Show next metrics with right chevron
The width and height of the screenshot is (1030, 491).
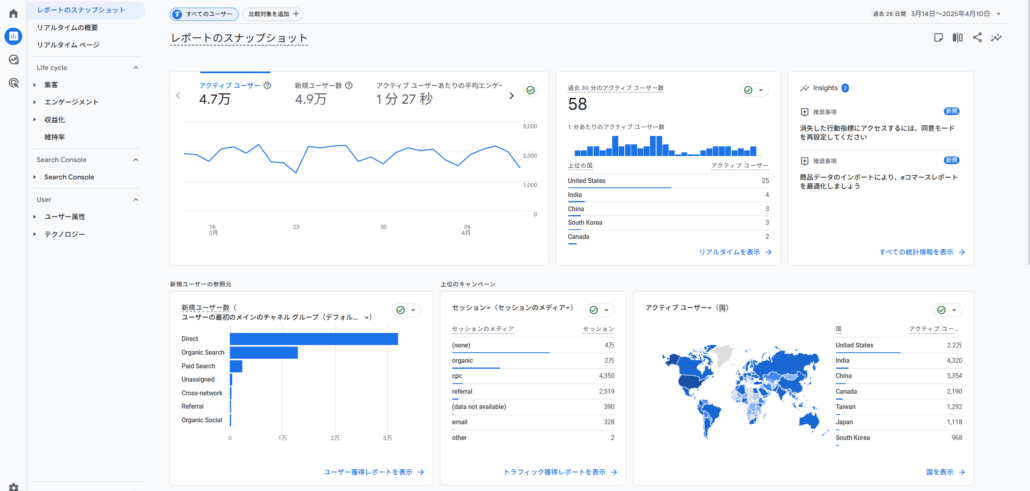(512, 96)
